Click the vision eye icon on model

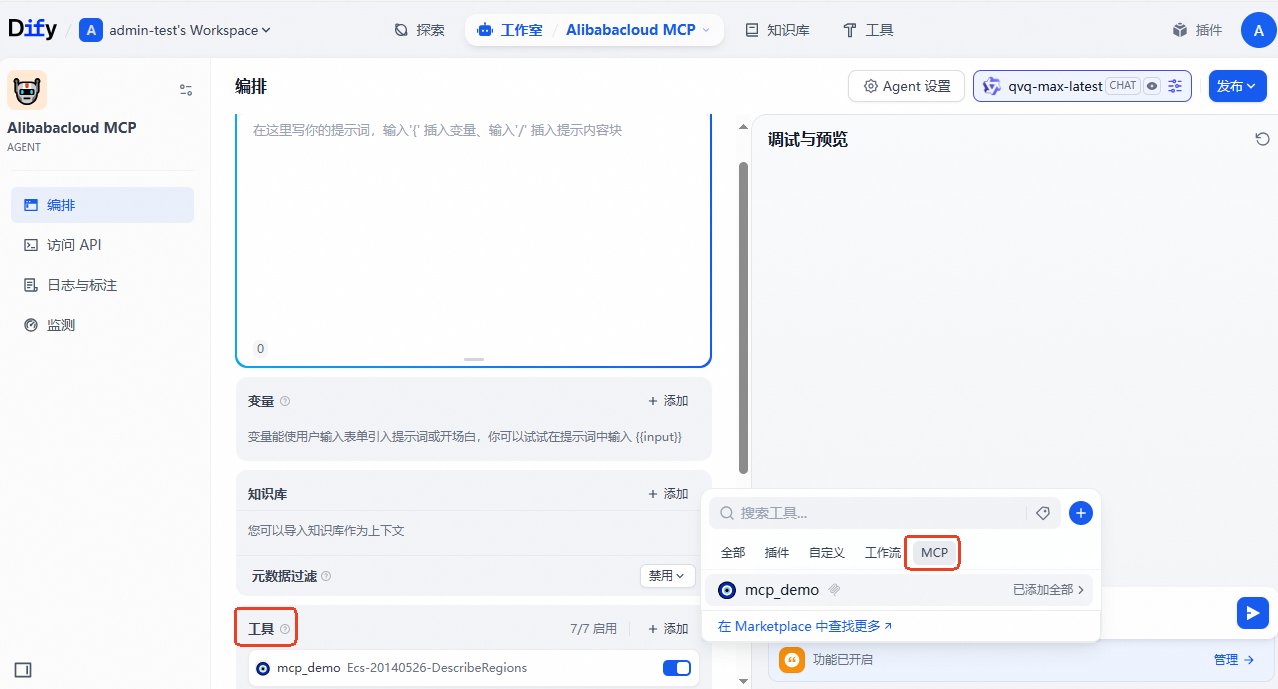pos(1152,86)
